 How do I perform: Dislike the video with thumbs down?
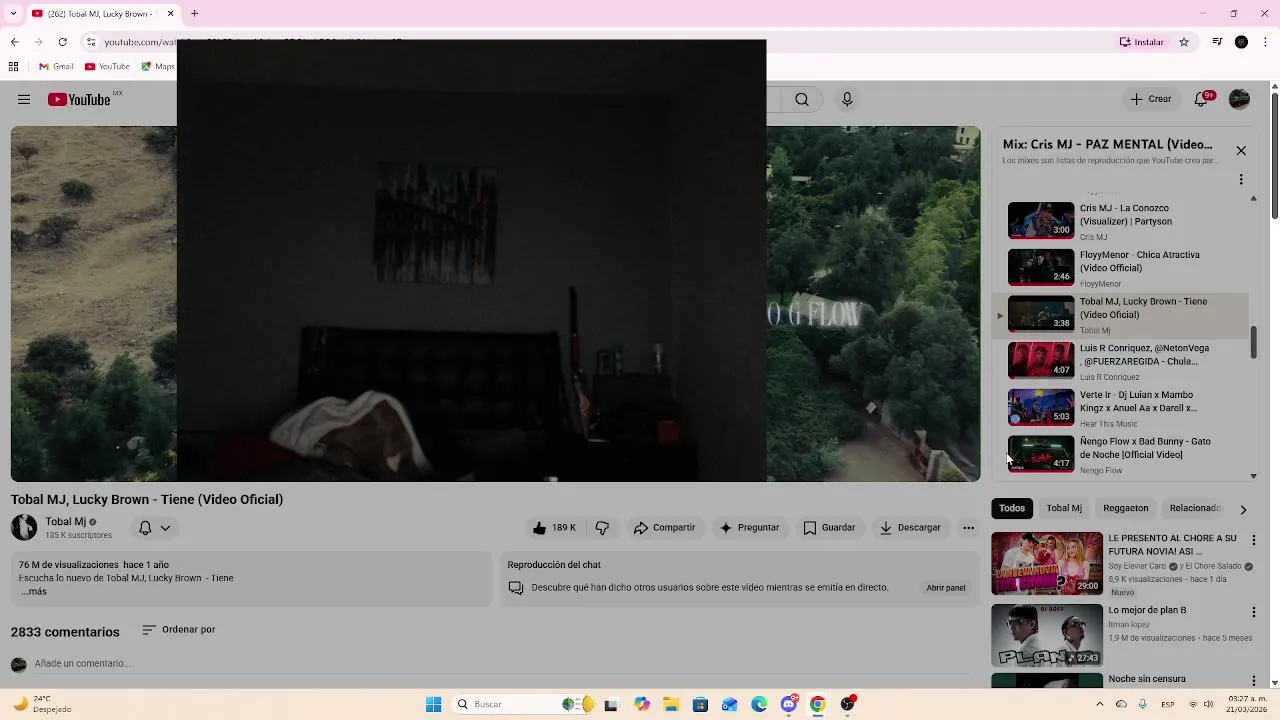click(x=602, y=528)
